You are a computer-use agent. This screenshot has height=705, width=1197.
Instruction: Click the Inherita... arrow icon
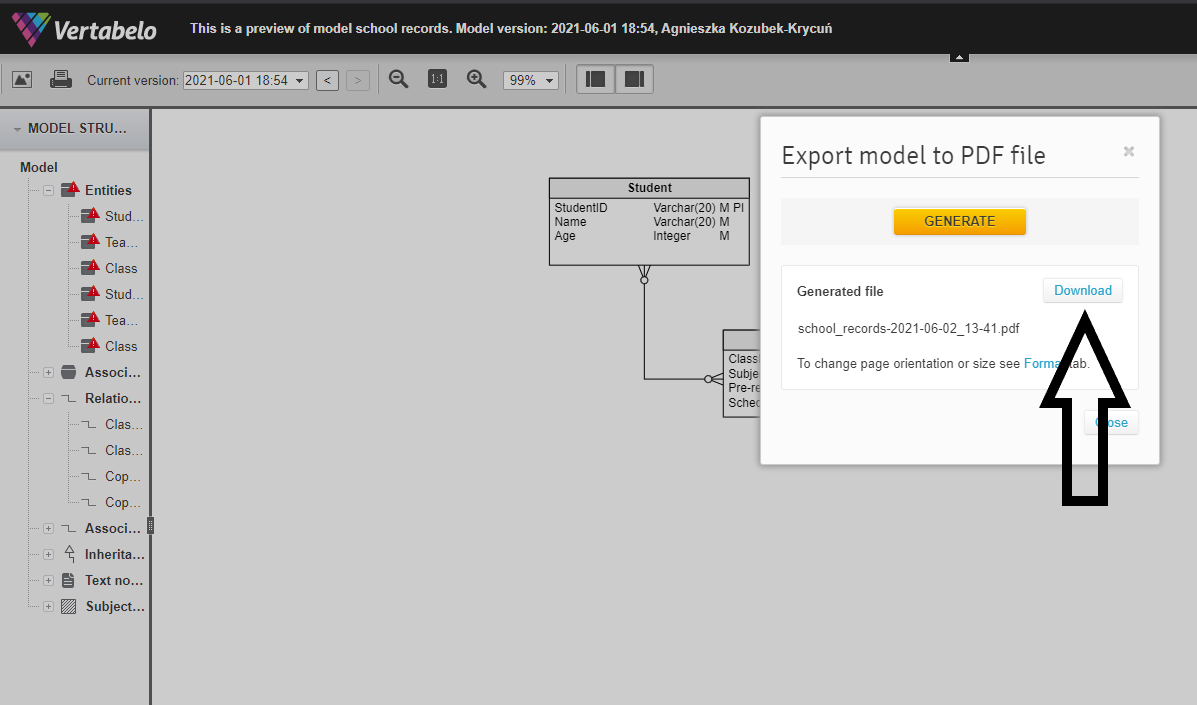click(69, 554)
